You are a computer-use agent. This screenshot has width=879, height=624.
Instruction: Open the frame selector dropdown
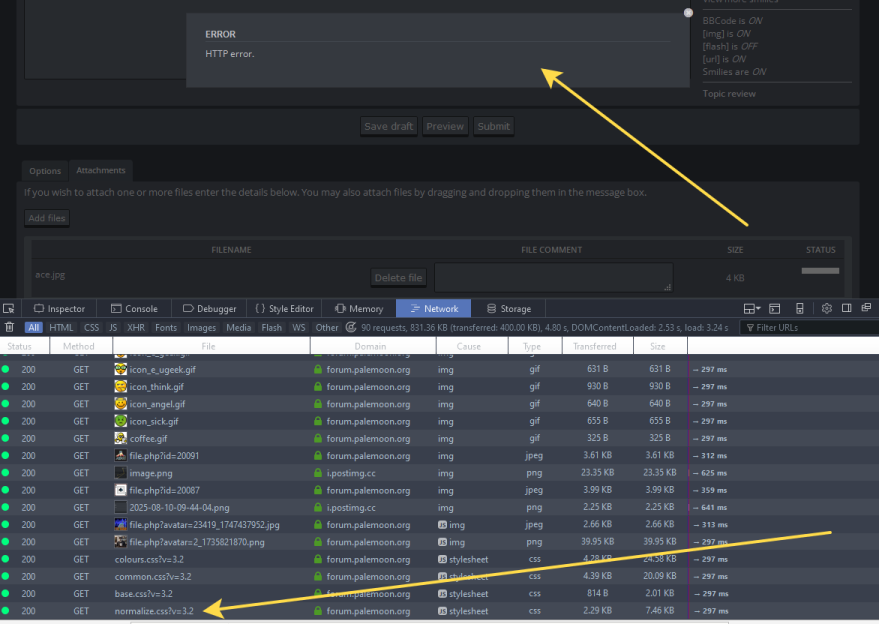pos(752,308)
